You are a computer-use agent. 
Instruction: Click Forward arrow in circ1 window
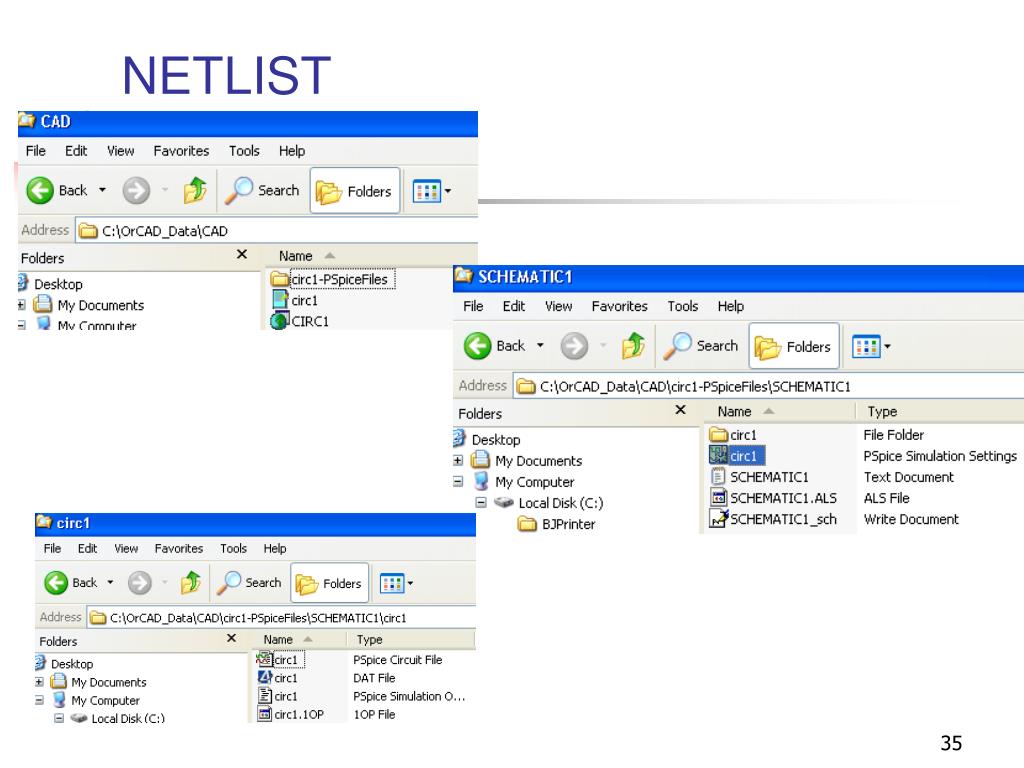tap(139, 583)
